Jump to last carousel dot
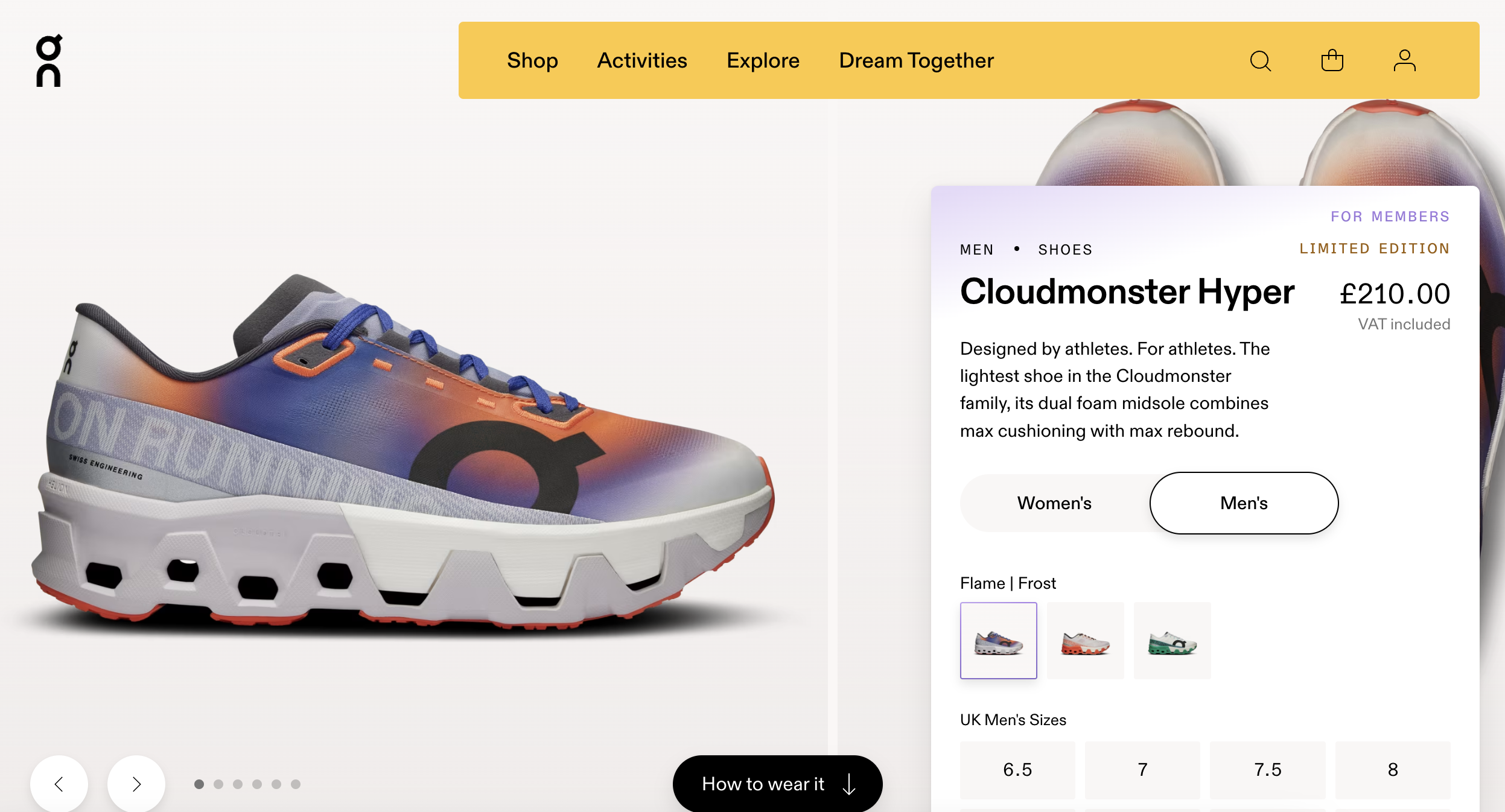 click(x=296, y=784)
